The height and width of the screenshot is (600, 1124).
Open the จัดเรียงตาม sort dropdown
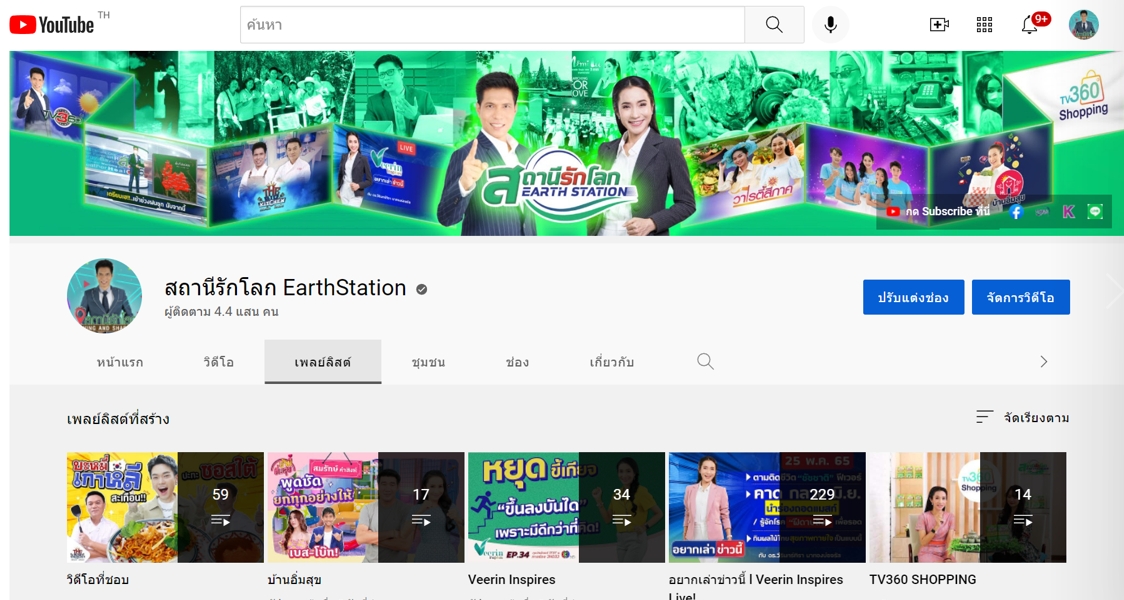[x=1022, y=417]
